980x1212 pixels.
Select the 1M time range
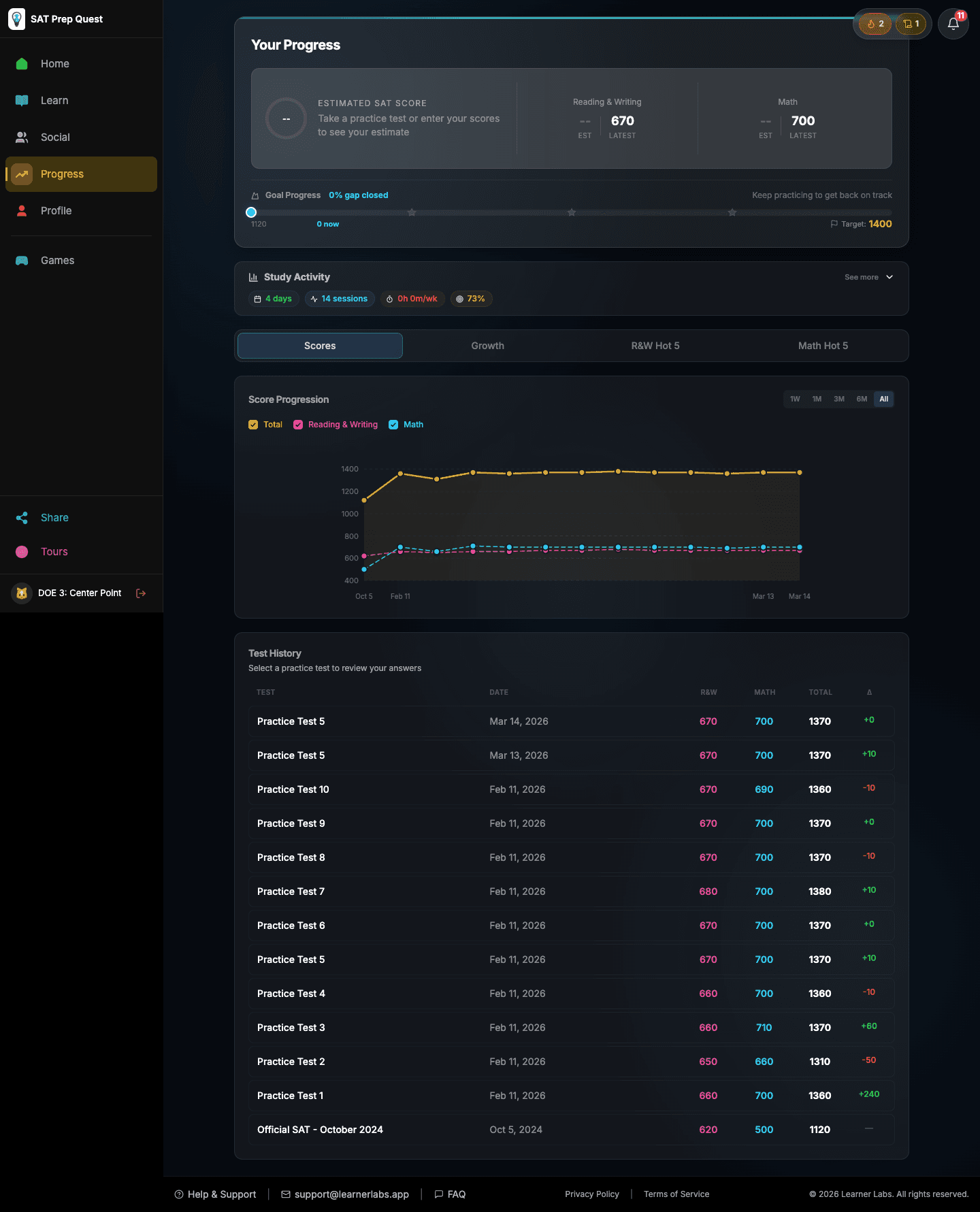tap(817, 399)
